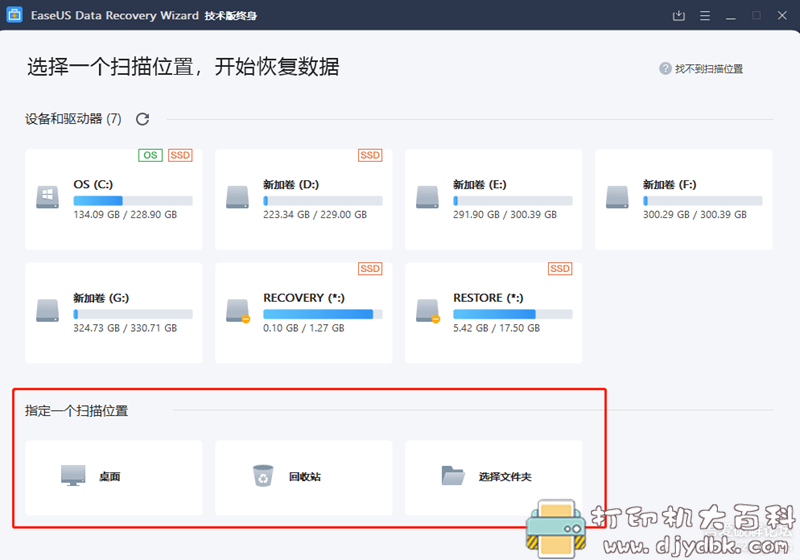Click the E drive usage bar
Viewport: 800px width, 560px height.
click(513, 200)
